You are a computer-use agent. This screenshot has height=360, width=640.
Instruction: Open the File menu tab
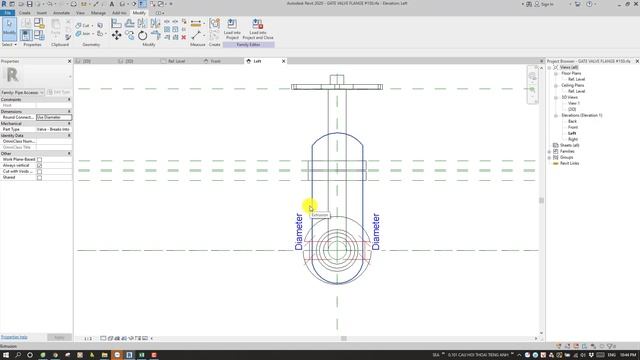pyautogui.click(x=7, y=13)
